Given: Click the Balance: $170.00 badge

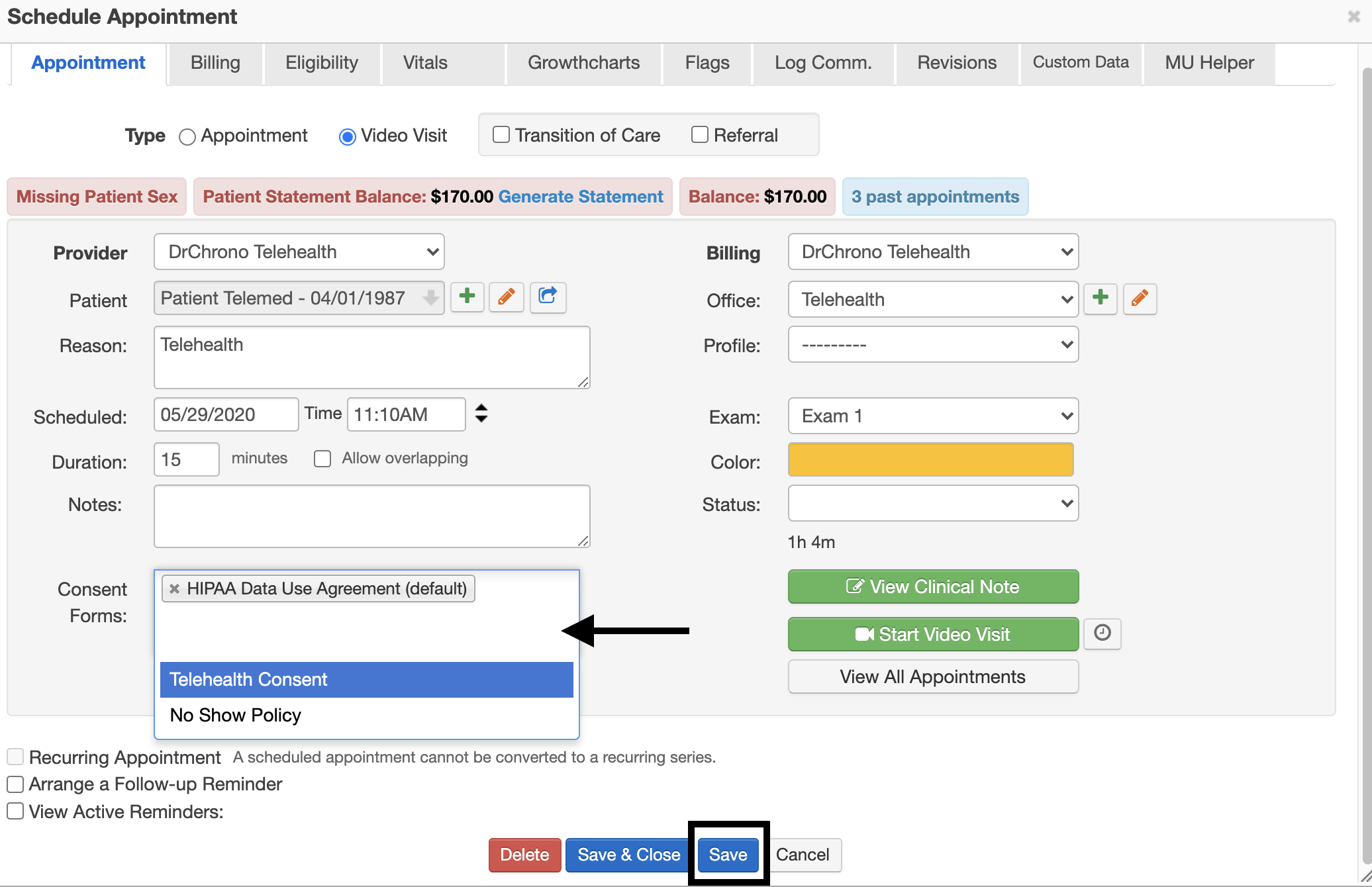Looking at the screenshot, I should click(757, 197).
